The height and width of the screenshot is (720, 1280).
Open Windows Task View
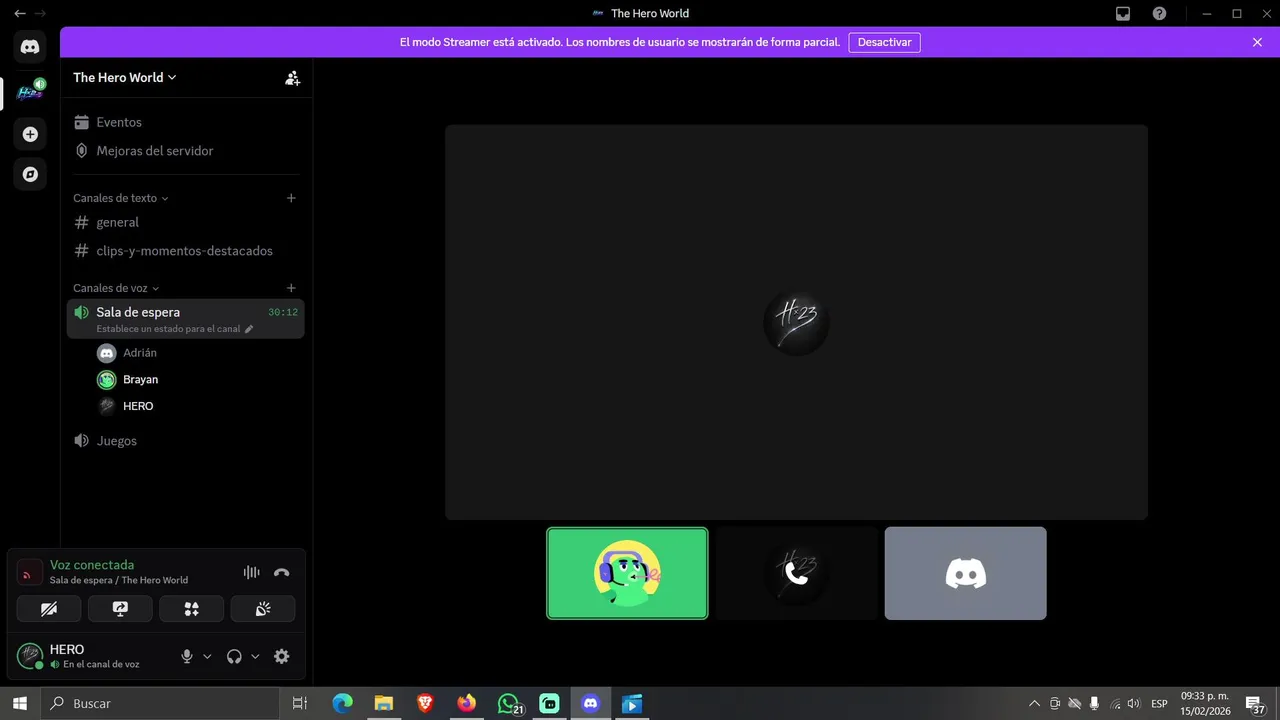click(x=299, y=703)
